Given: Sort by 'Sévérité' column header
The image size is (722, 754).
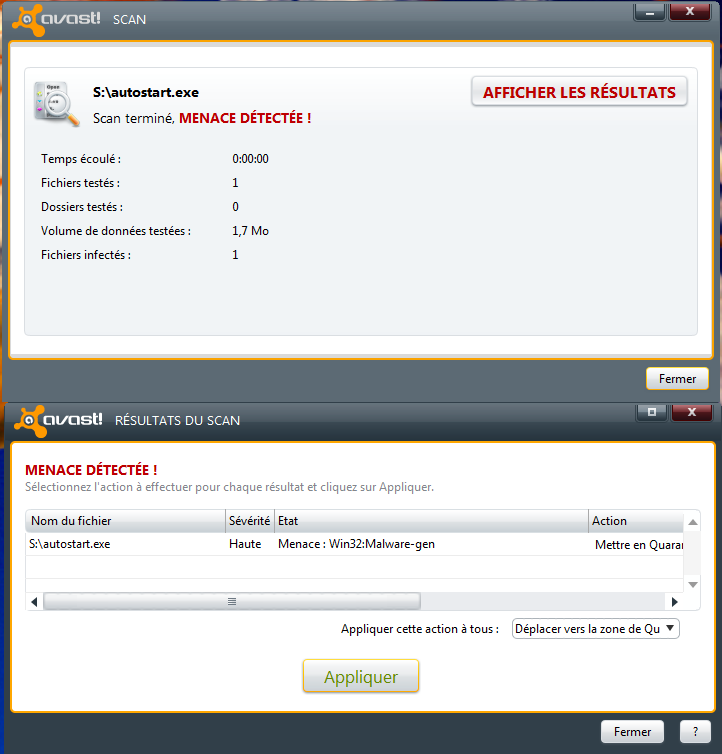Looking at the screenshot, I should (x=250, y=521).
